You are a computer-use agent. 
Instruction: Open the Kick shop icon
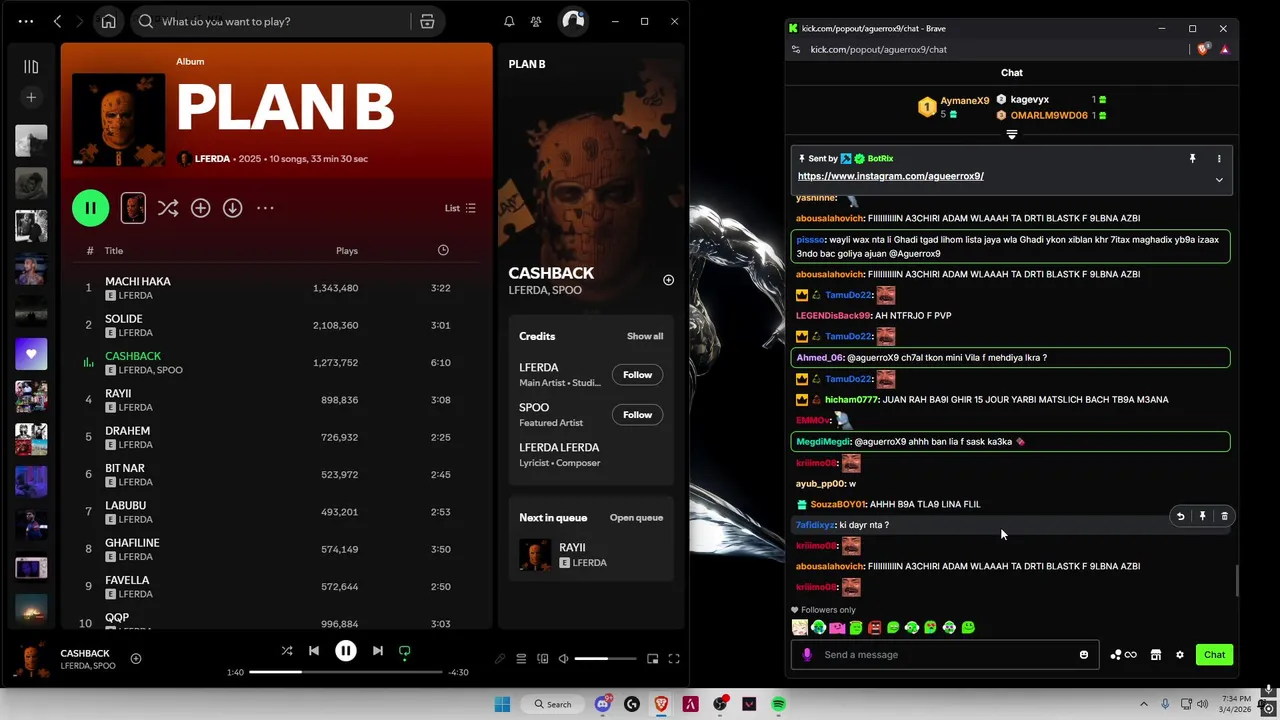pos(1155,655)
